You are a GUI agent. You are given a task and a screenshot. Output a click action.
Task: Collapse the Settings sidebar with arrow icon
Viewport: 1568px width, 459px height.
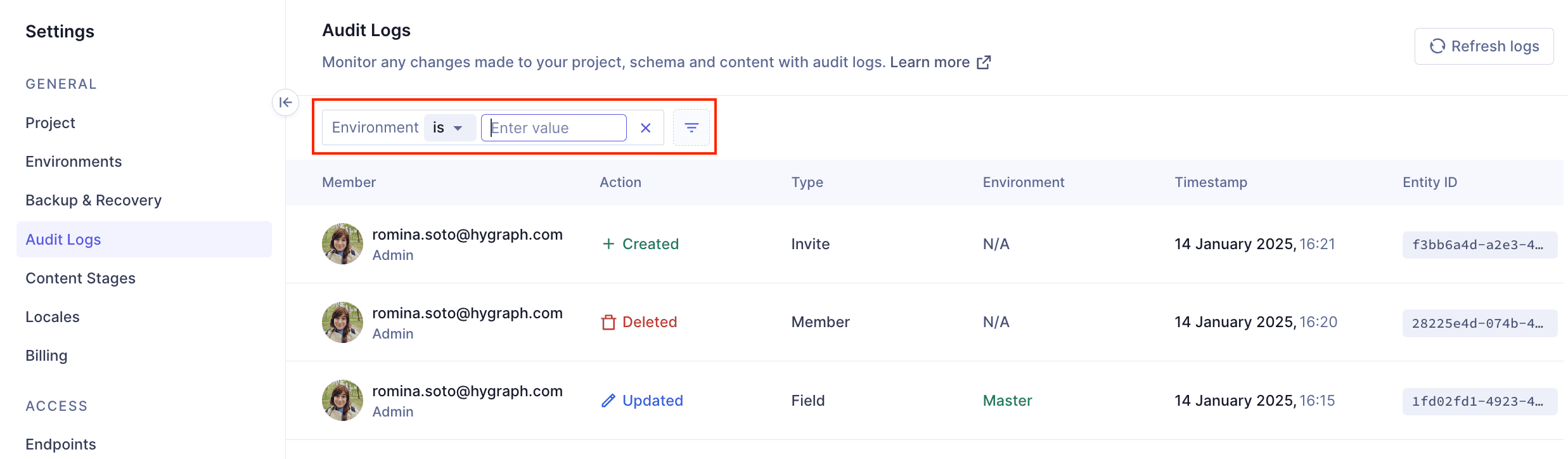pos(285,102)
